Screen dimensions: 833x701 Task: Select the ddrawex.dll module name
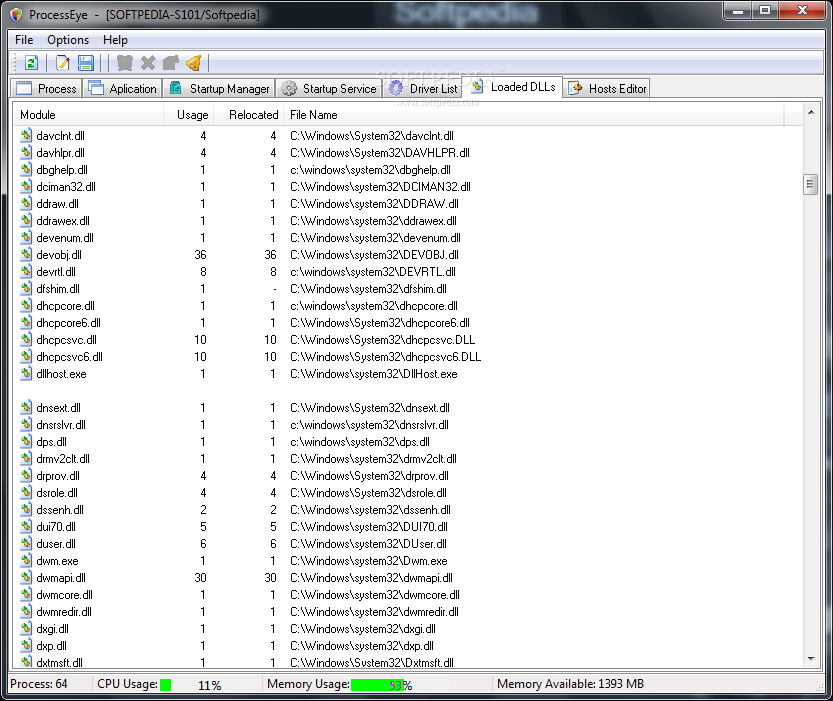[63, 220]
